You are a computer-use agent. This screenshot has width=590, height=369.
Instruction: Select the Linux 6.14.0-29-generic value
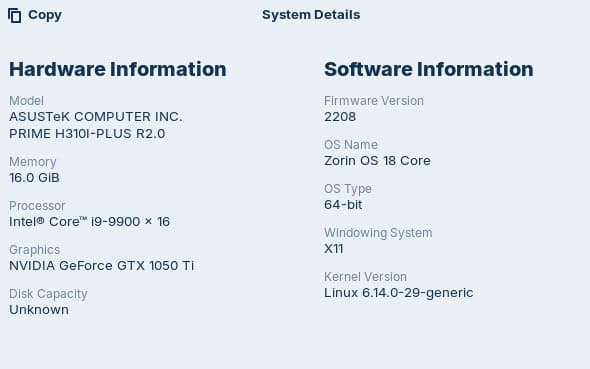[x=399, y=293]
